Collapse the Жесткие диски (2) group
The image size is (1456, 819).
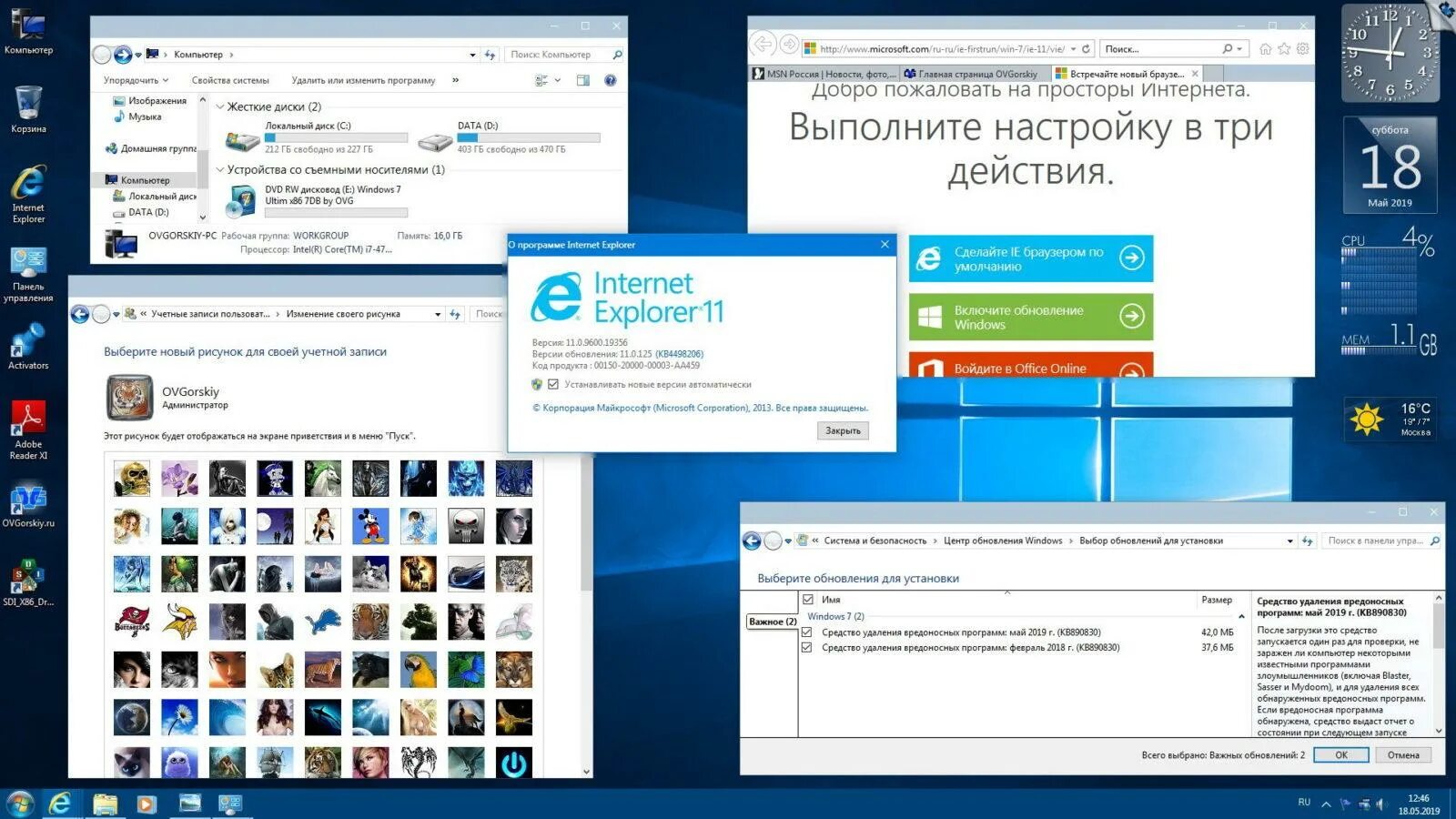tap(219, 106)
